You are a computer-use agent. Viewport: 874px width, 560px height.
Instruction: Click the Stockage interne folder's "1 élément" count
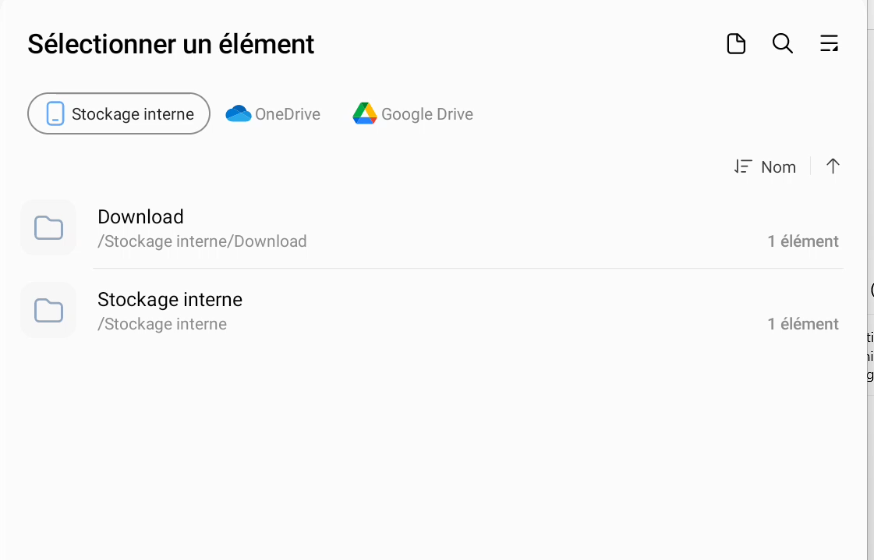pyautogui.click(x=802, y=324)
